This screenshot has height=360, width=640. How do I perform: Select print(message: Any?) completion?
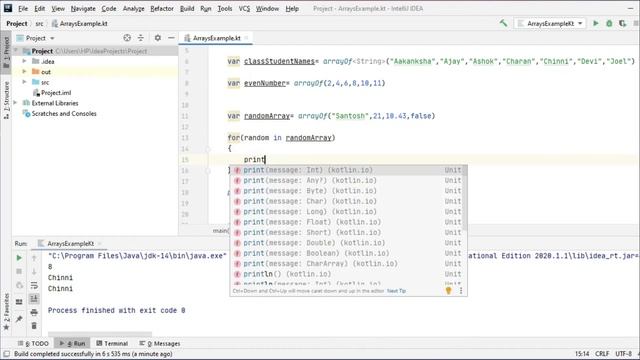click(348, 180)
